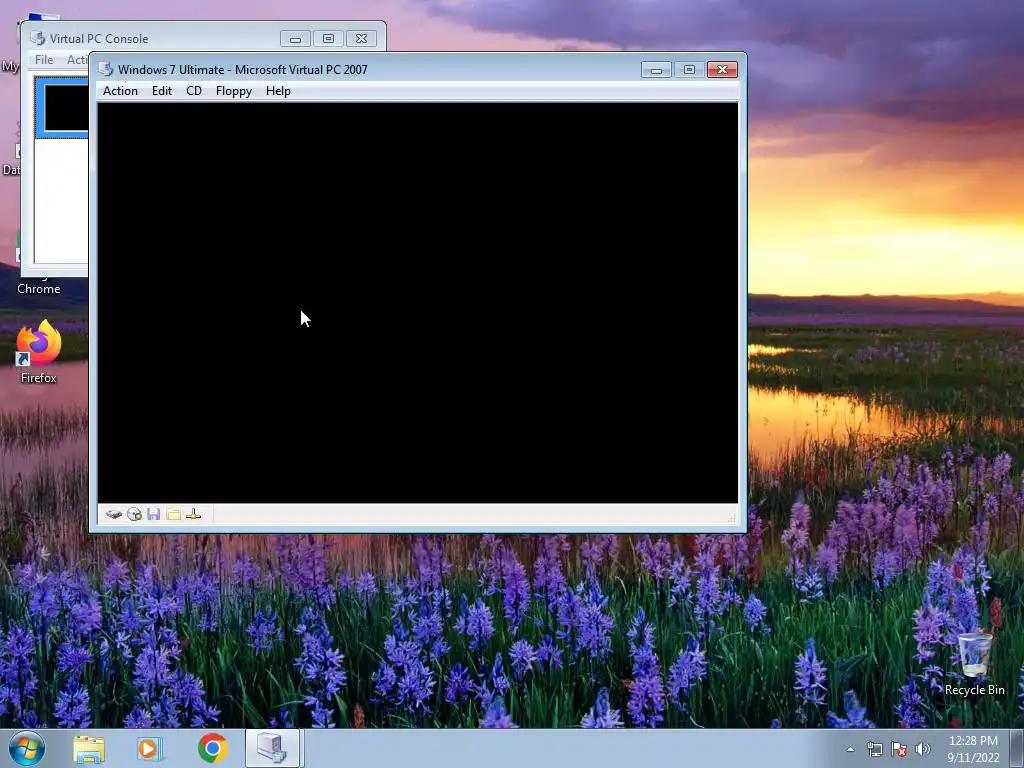Maximize the Virtual PC Console window
The width and height of the screenshot is (1024, 768).
pos(328,39)
